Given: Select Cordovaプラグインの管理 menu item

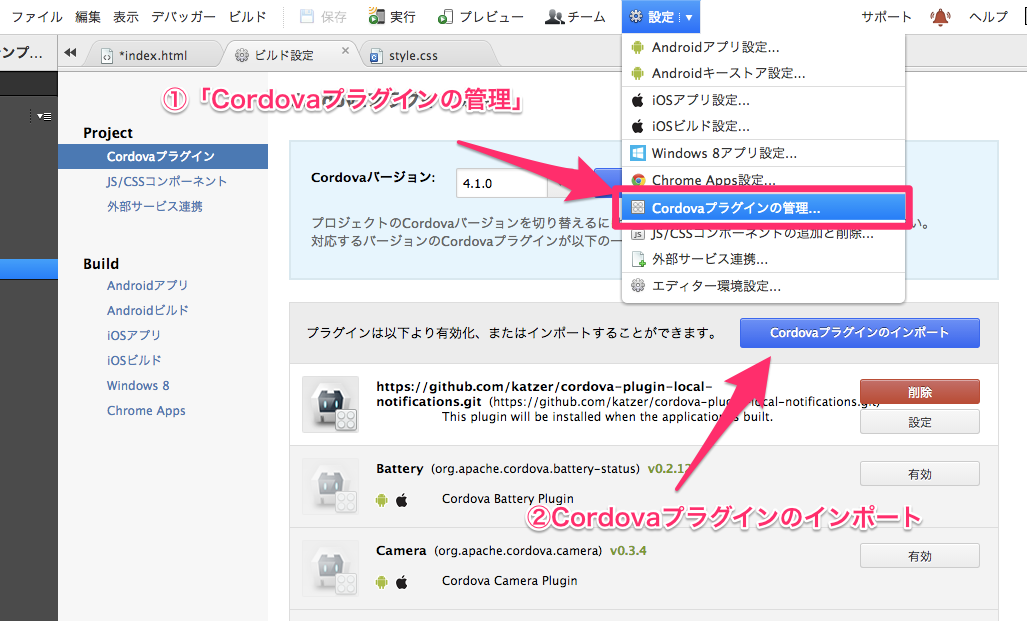Looking at the screenshot, I should (735, 209).
